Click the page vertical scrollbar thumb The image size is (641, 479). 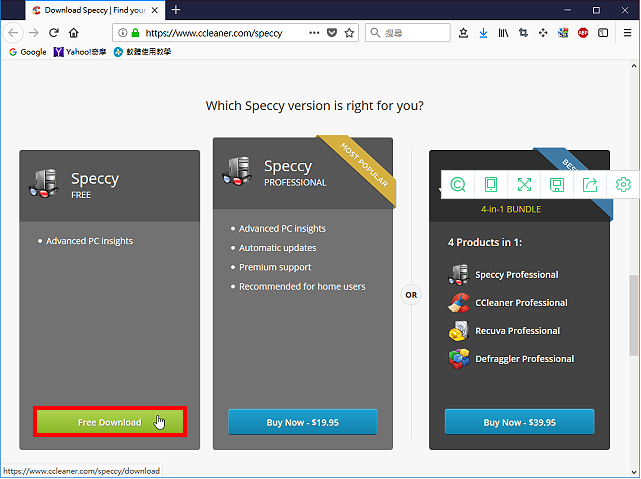(633, 316)
